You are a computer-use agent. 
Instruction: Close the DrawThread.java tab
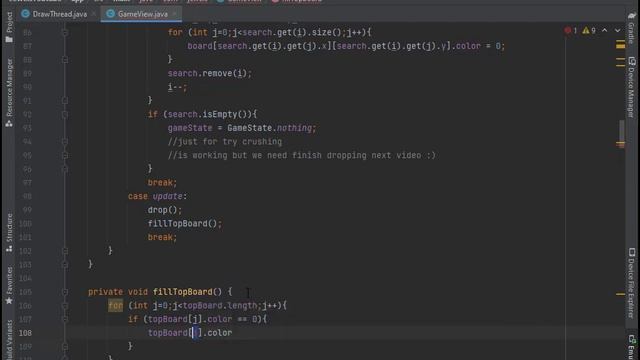pyautogui.click(x=93, y=14)
